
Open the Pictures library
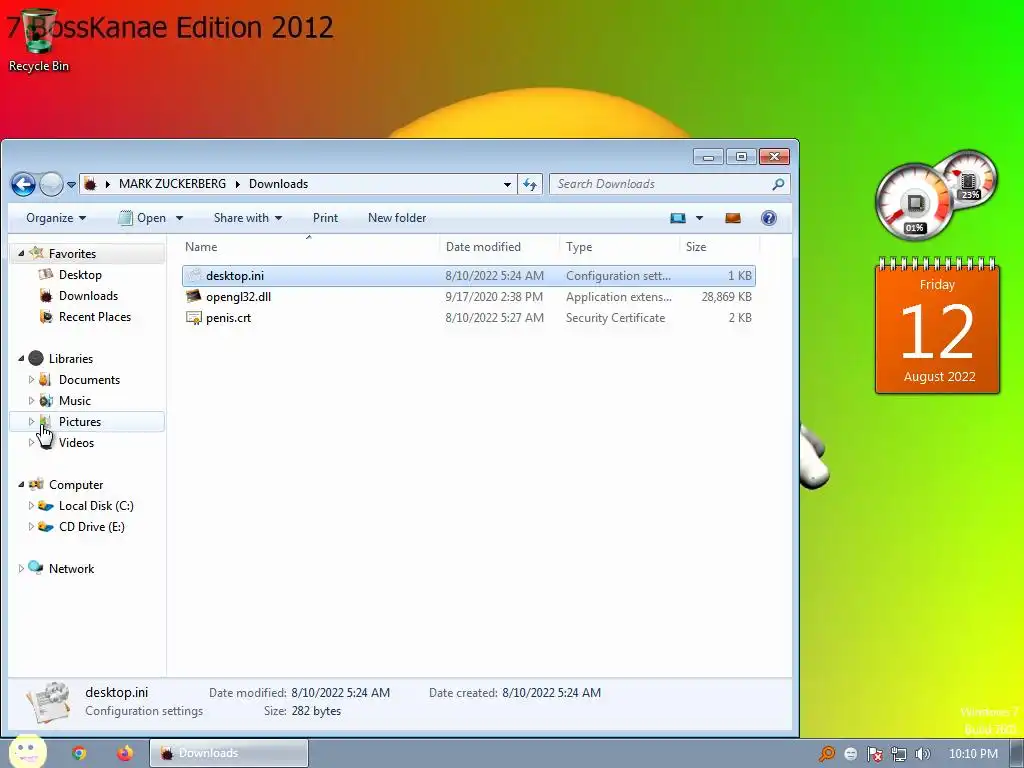(x=80, y=422)
